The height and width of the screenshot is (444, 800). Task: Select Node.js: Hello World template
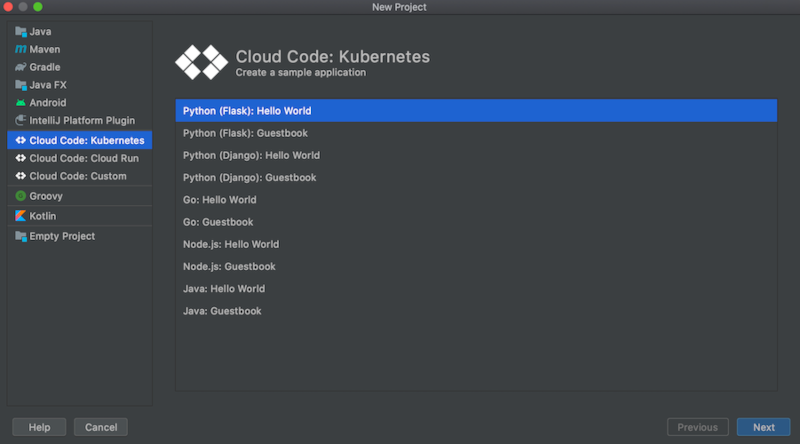coord(231,244)
